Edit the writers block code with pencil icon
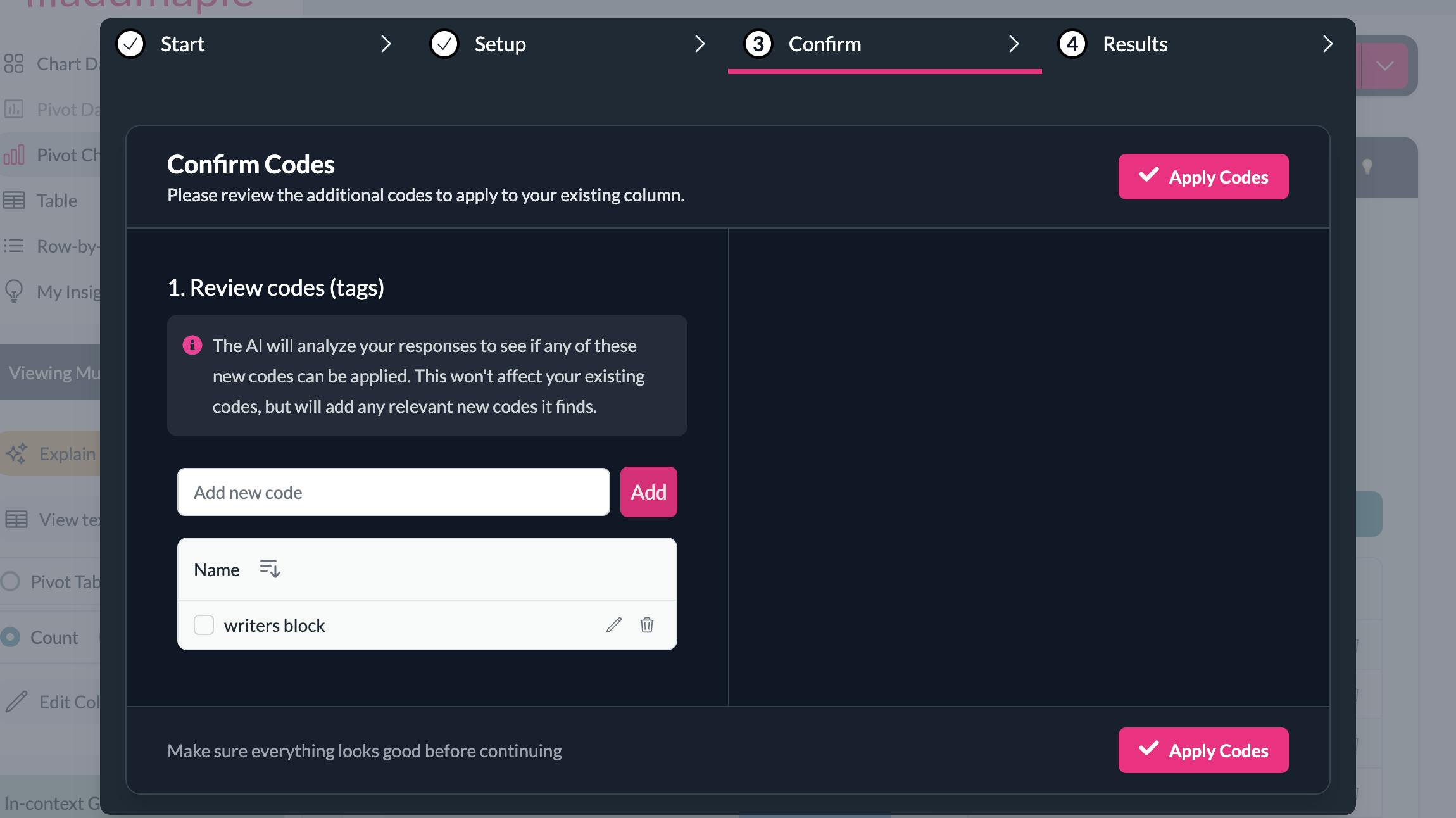Screen dimensions: 1456x818 pos(613,626)
